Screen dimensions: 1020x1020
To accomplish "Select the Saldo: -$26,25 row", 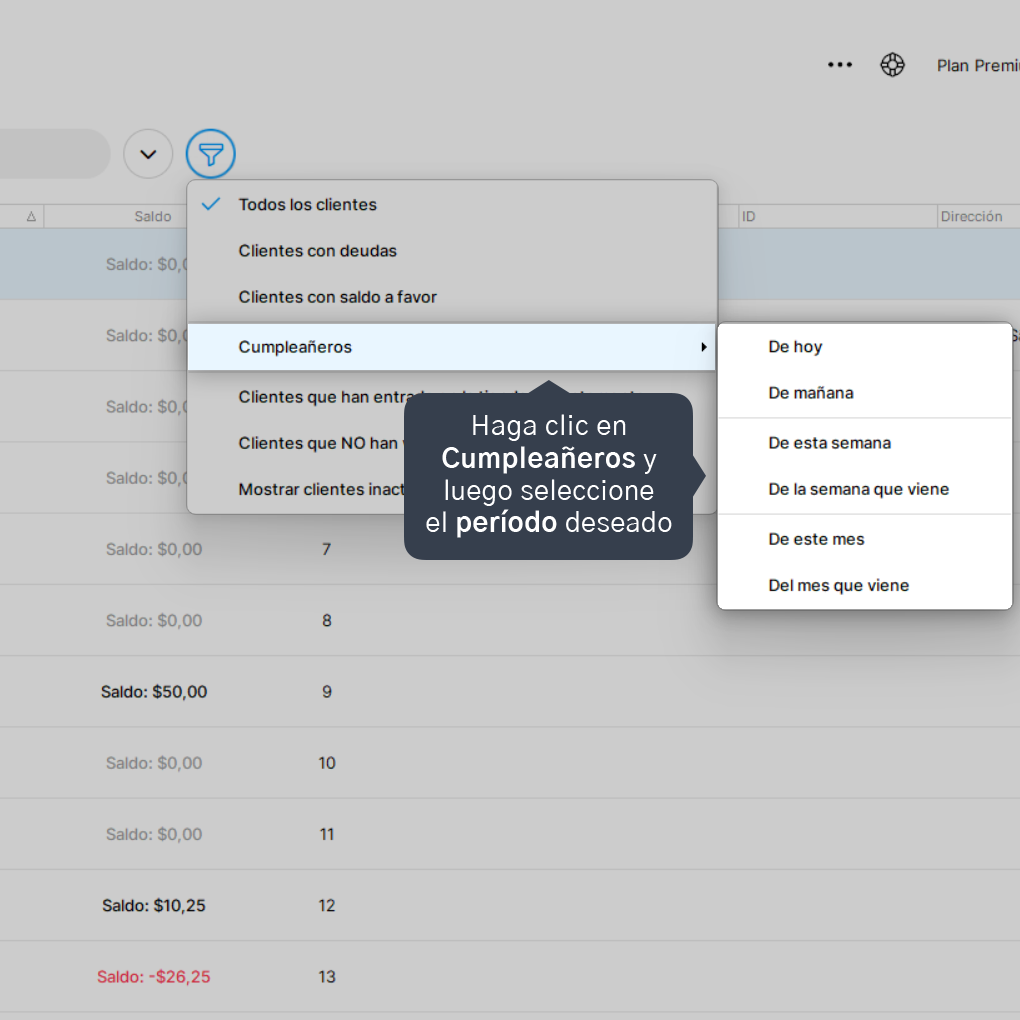I will pos(510,976).
